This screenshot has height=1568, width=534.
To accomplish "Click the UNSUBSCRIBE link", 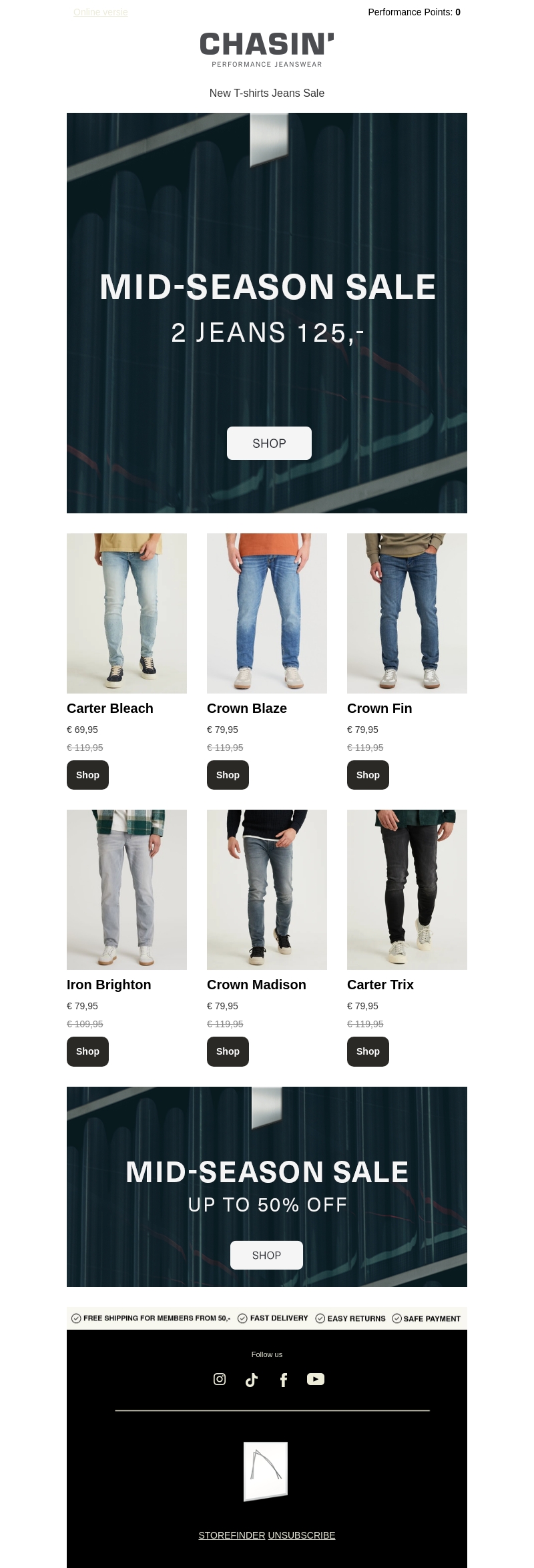I will click(x=302, y=1535).
